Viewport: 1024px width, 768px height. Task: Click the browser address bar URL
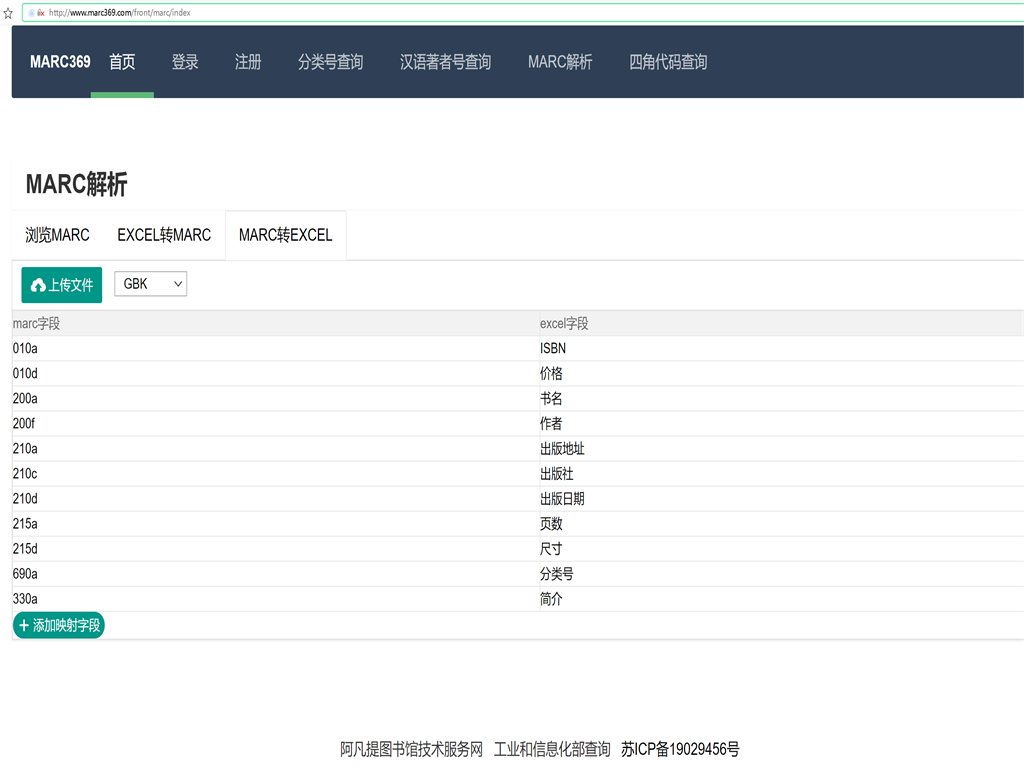click(120, 12)
